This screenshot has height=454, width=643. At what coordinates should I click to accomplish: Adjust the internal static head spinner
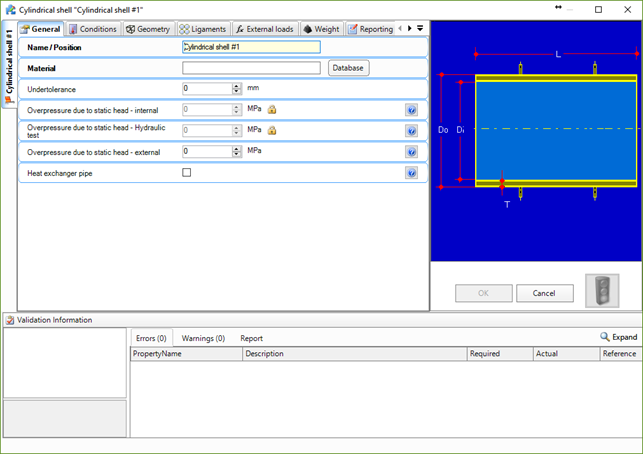click(237, 110)
